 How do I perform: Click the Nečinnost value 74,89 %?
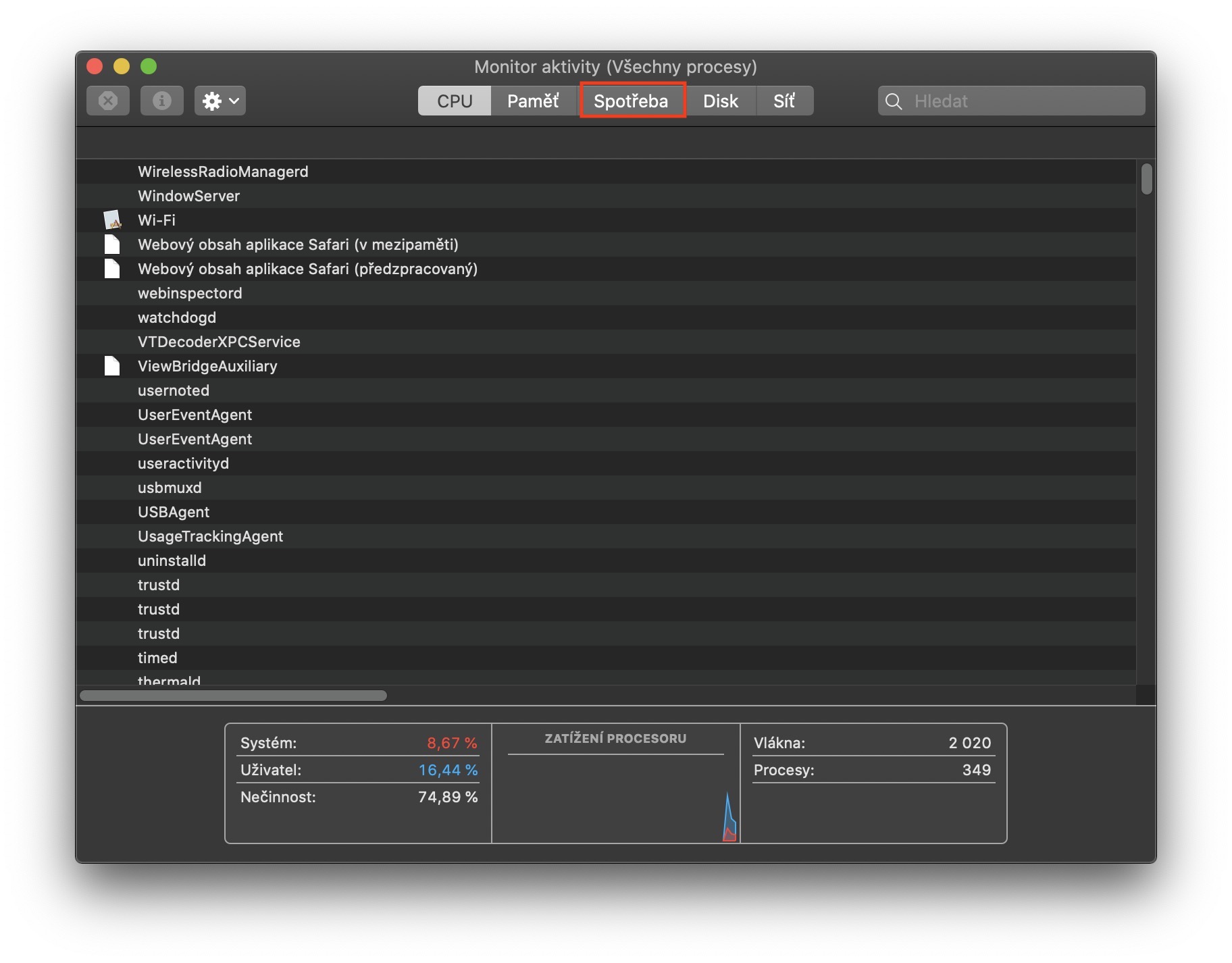tap(448, 797)
